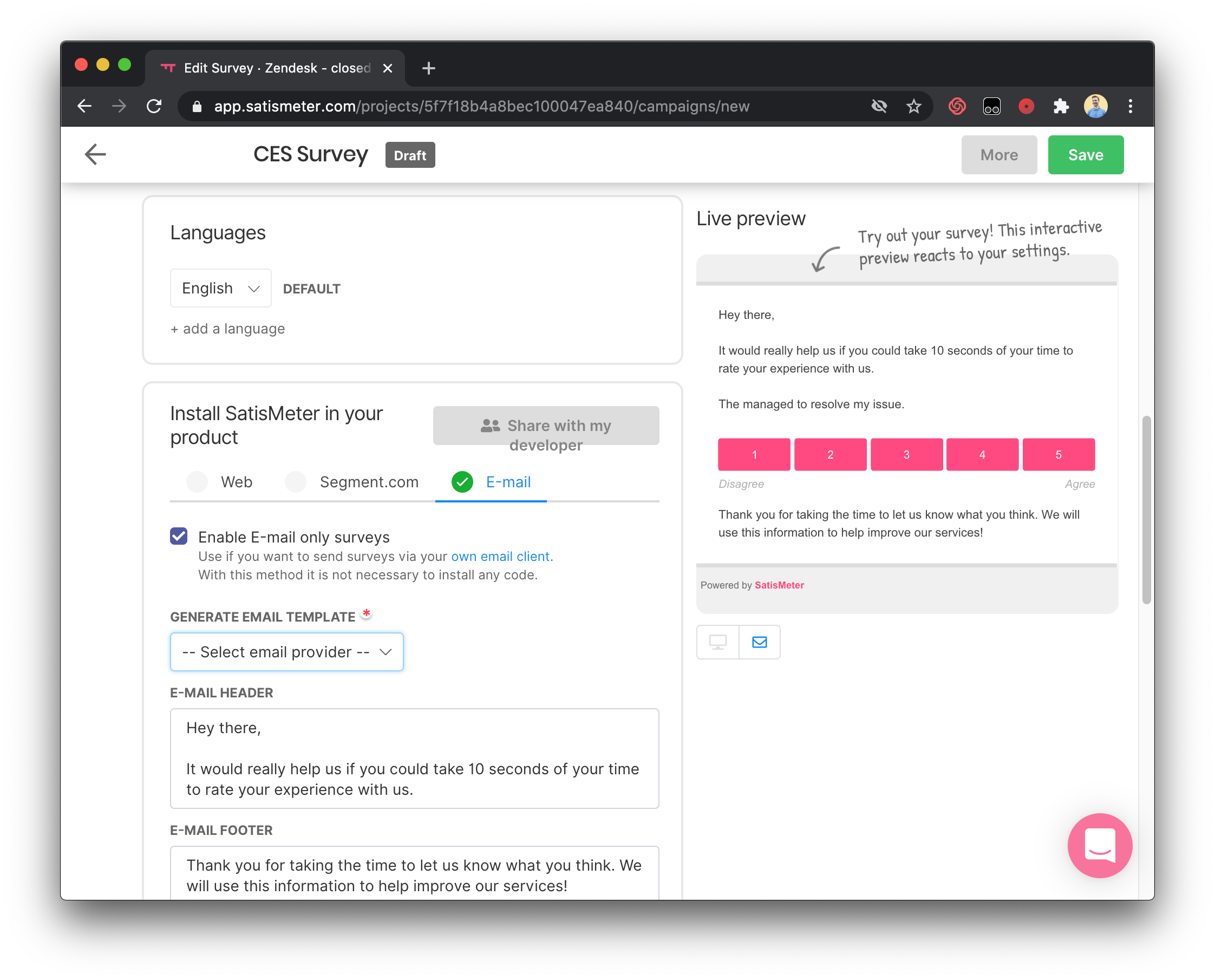This screenshot has height=980, width=1215.
Task: Rate 5 in the survey preview
Action: point(1059,454)
